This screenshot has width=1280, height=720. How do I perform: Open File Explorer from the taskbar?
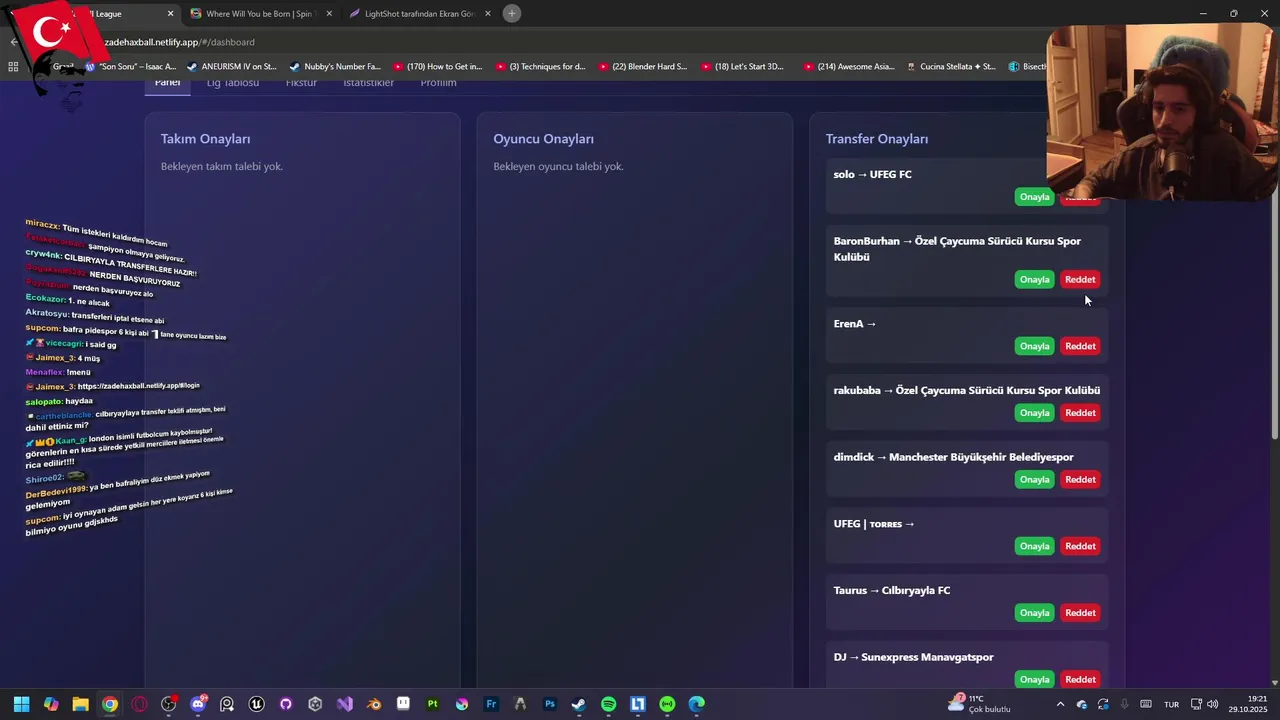[80, 704]
